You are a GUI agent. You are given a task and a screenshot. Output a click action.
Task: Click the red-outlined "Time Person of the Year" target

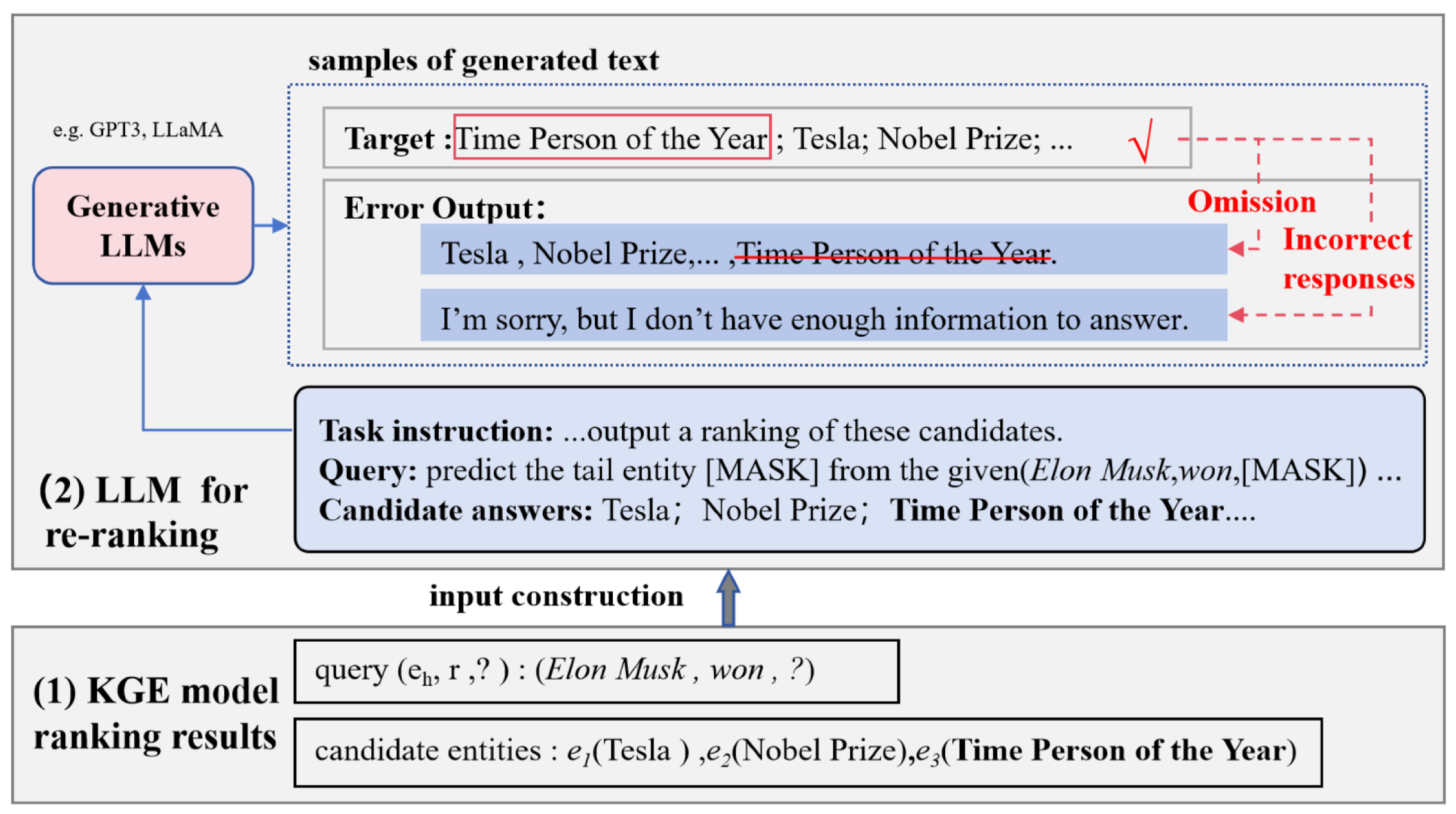611,137
